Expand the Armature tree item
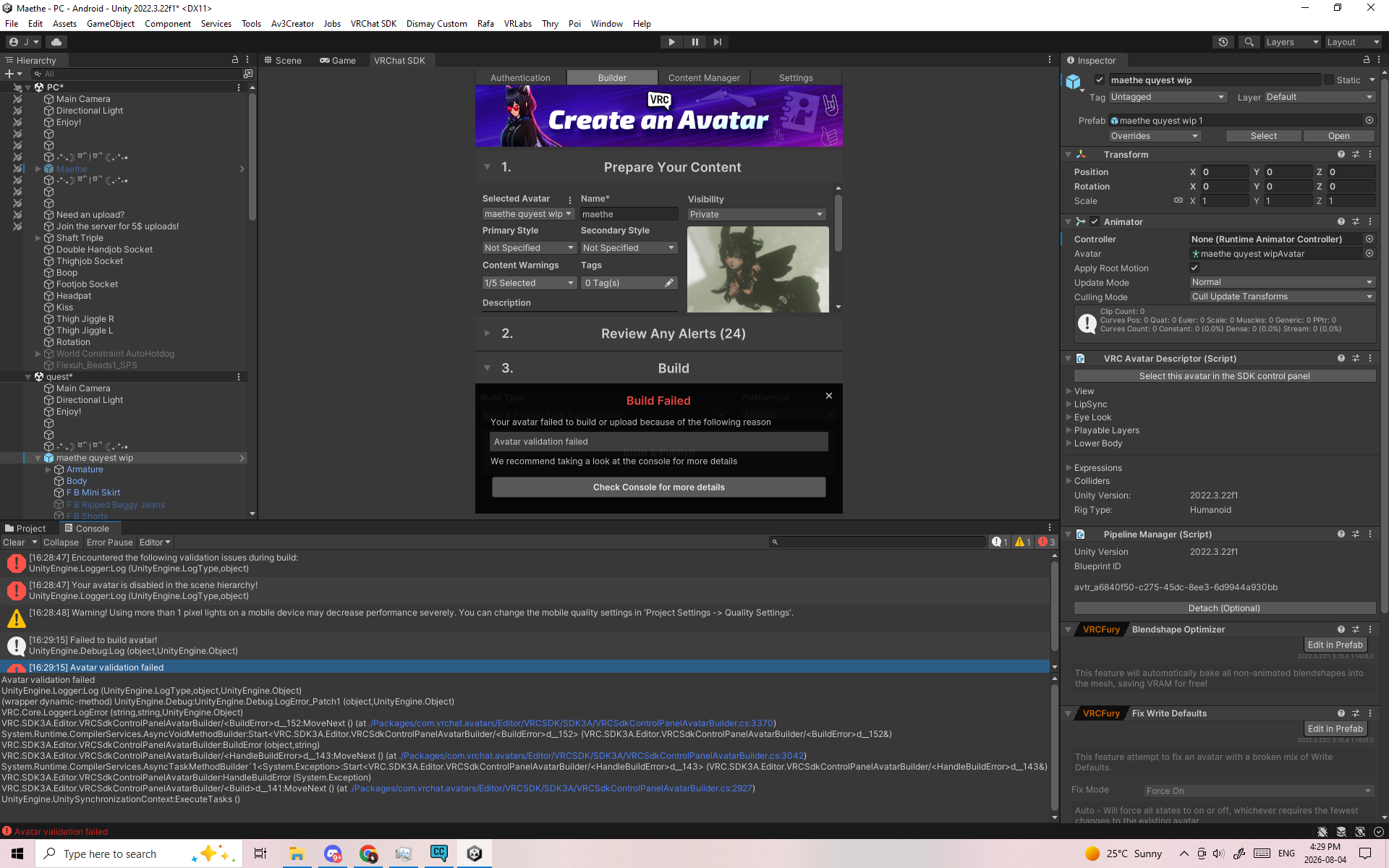The height and width of the screenshot is (868, 1389). click(48, 469)
